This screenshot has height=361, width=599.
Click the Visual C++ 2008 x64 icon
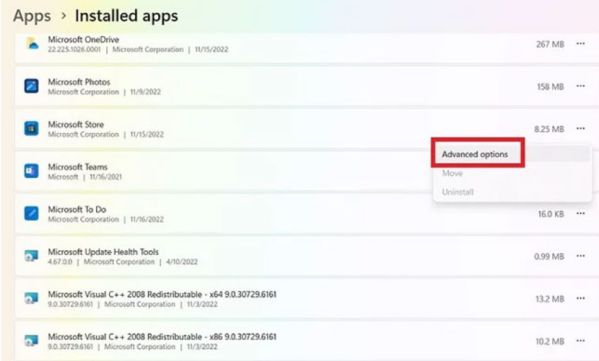pyautogui.click(x=31, y=298)
